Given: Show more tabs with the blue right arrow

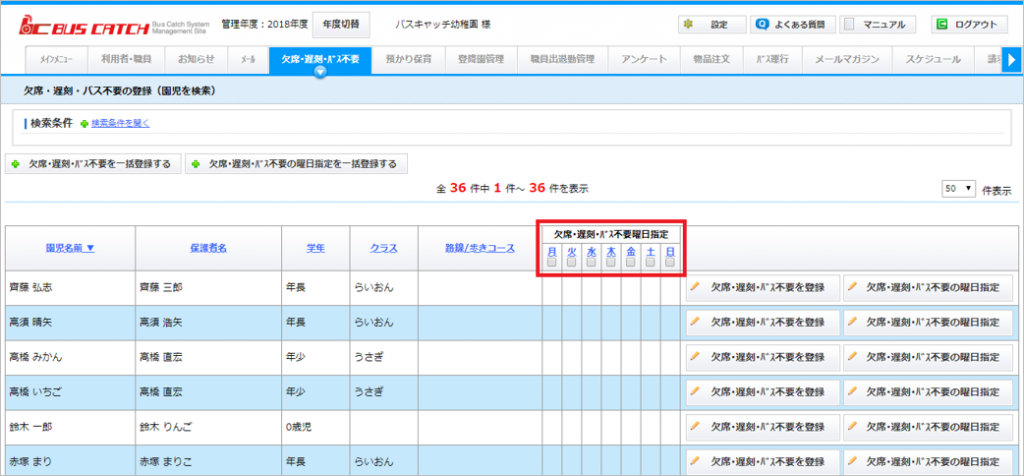Looking at the screenshot, I should coord(1012,60).
